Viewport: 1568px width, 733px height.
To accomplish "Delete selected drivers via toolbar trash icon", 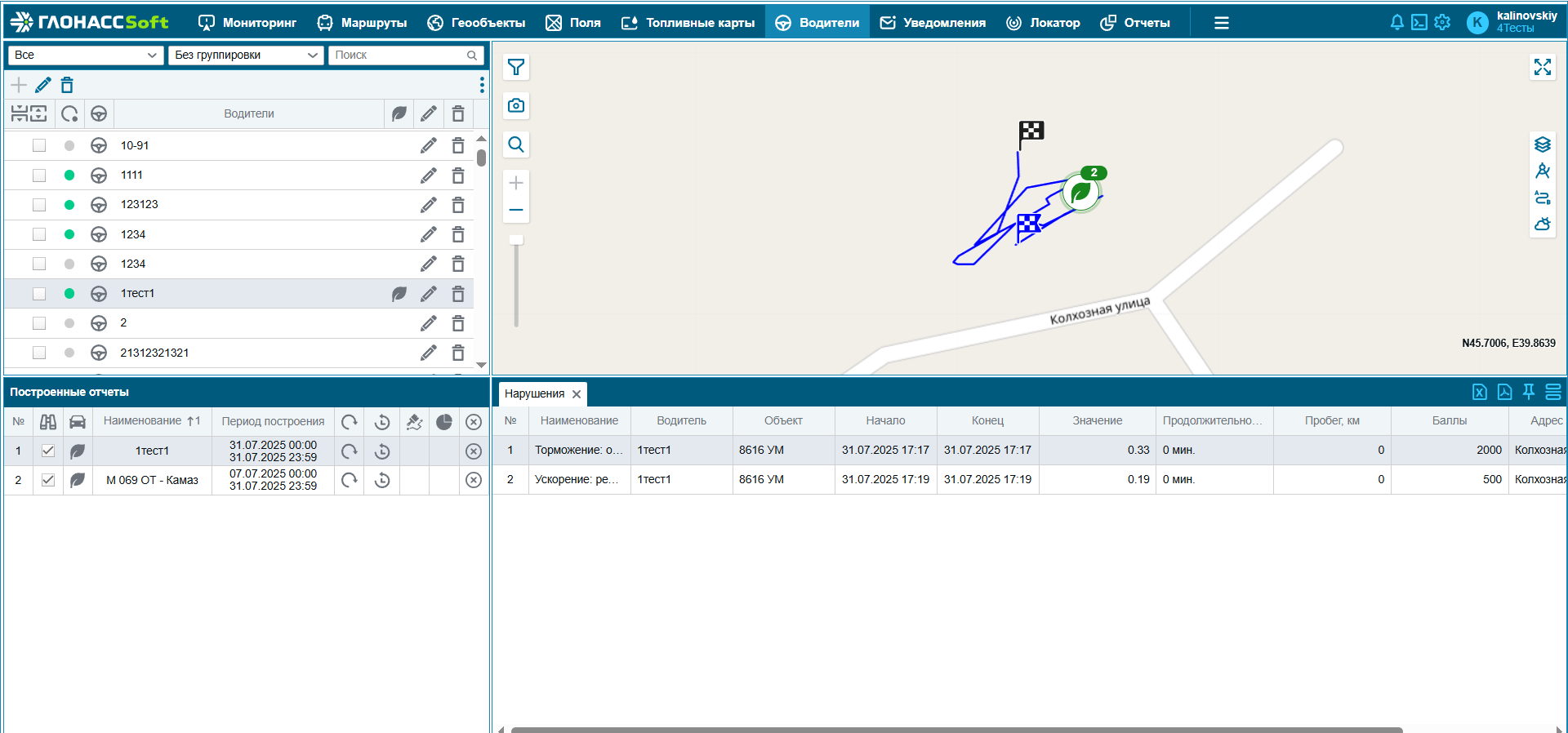I will pyautogui.click(x=67, y=85).
